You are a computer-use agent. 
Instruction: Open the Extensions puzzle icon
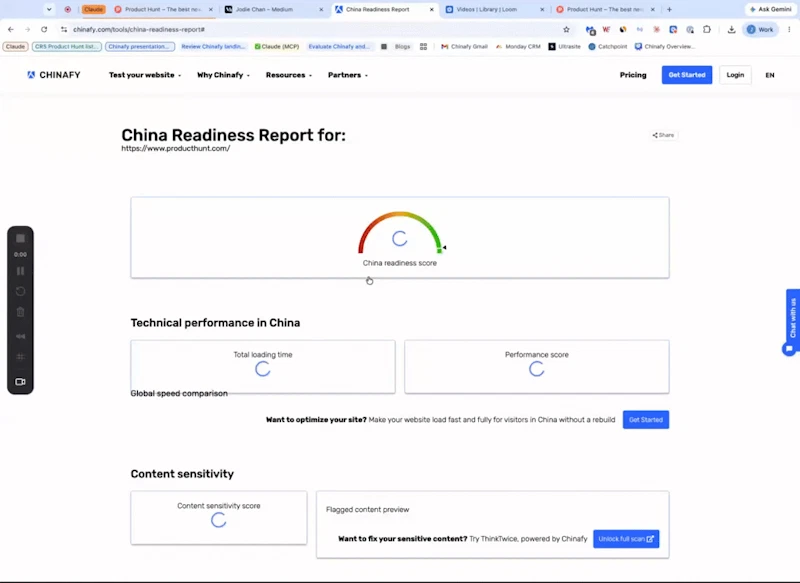coord(707,30)
